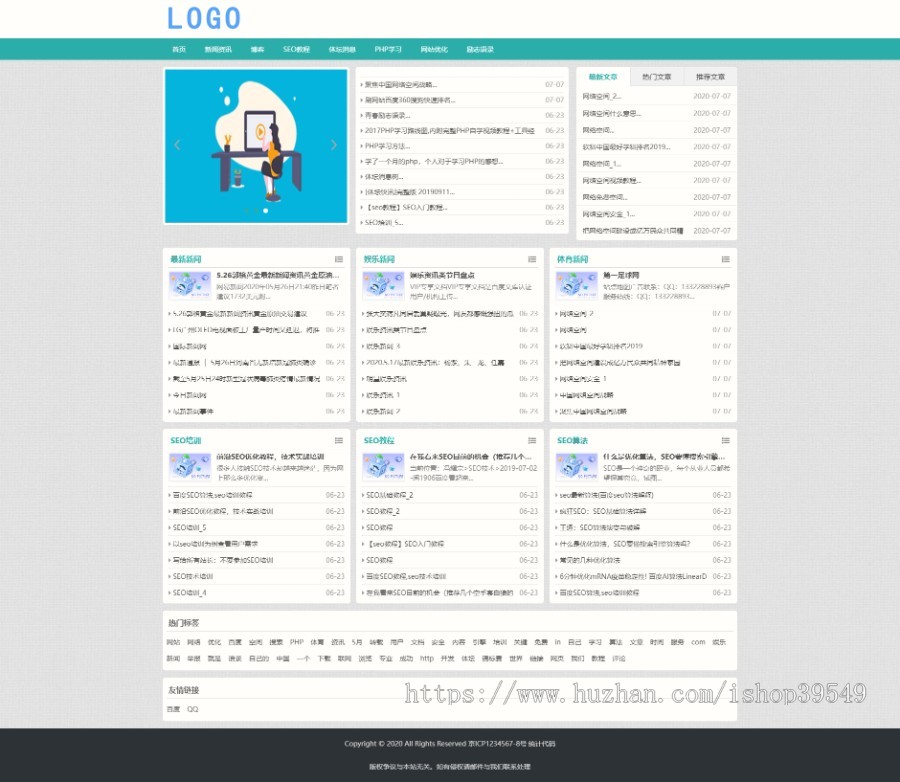The width and height of the screenshot is (900, 782).
Task: Open SEO培训_5 in SEO培训 panel
Action: pyautogui.click(x=189, y=528)
